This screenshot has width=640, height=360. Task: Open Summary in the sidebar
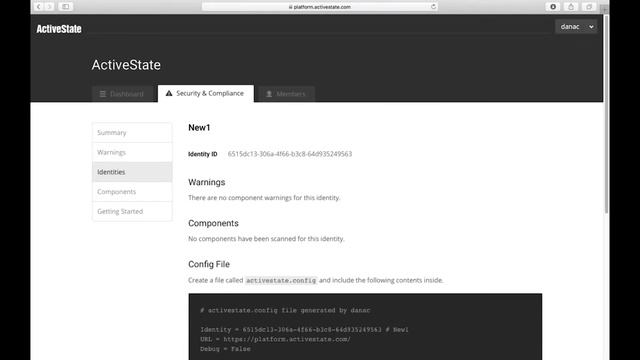pyautogui.click(x=132, y=133)
